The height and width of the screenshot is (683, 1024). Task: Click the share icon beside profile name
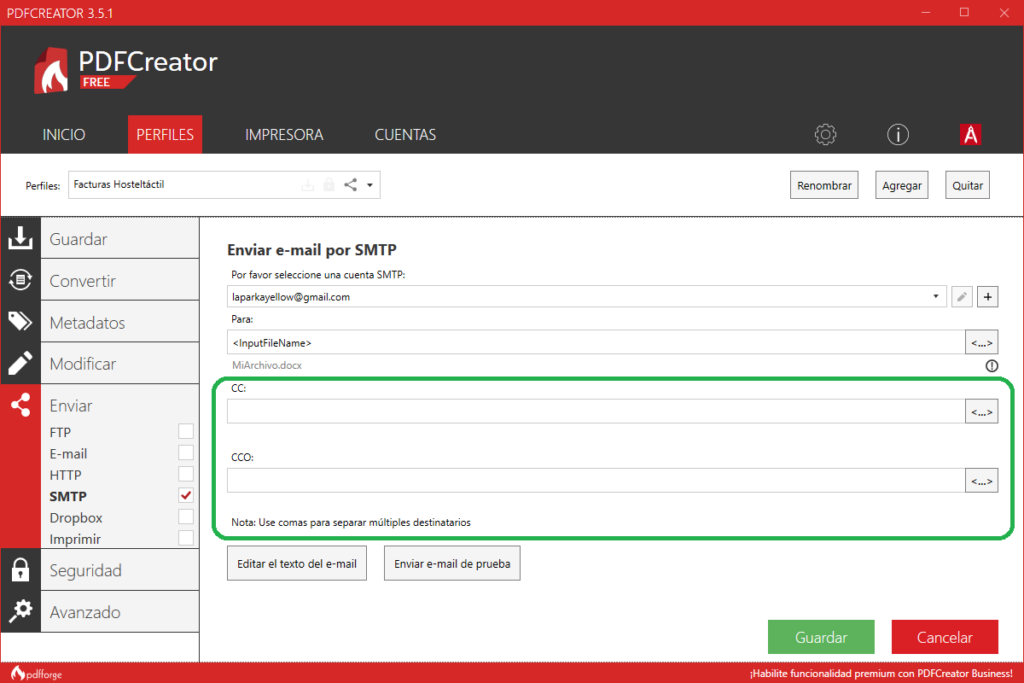point(351,185)
